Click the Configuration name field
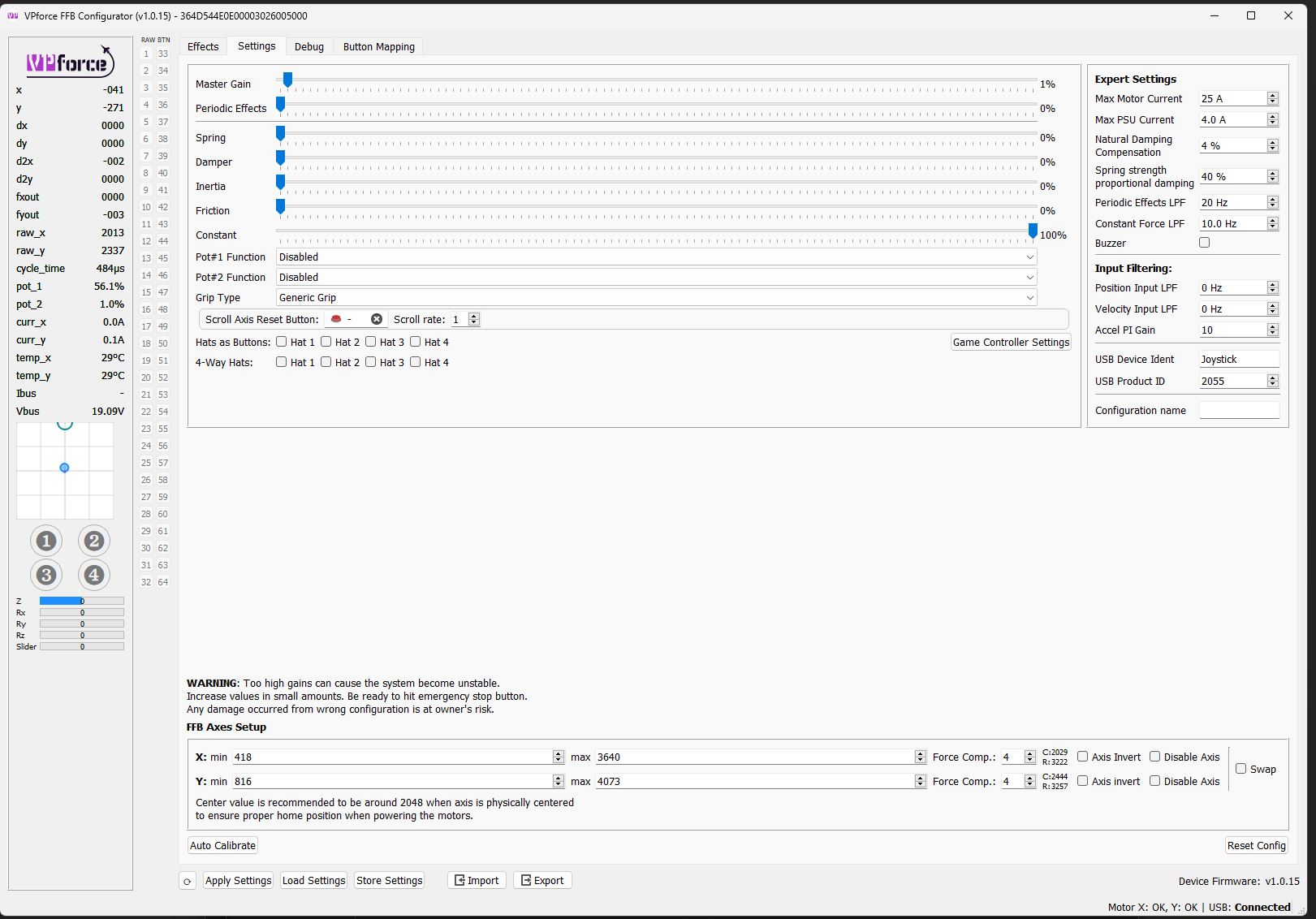The width and height of the screenshot is (1316, 919). point(1239,410)
